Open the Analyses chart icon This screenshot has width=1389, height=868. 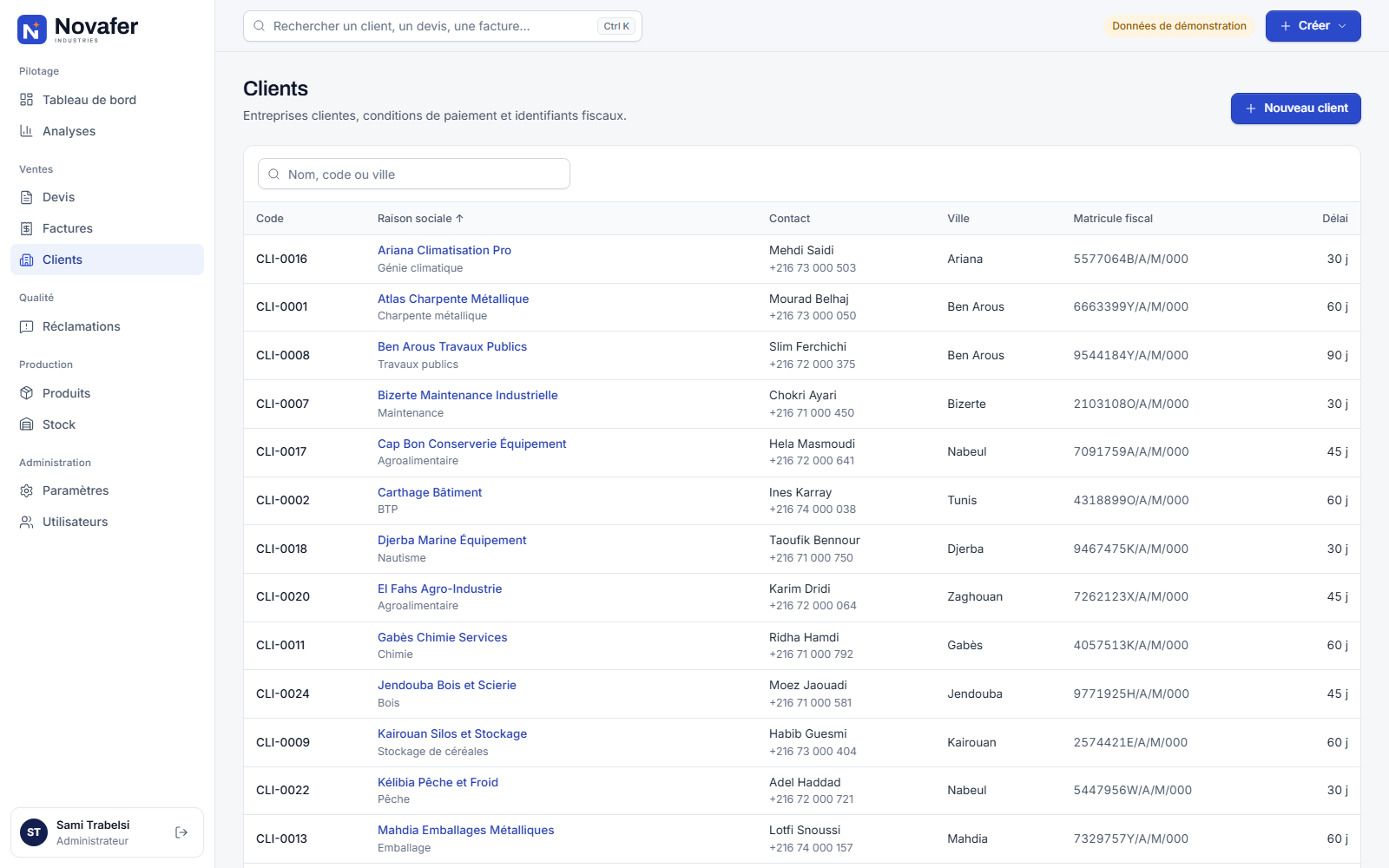point(27,131)
